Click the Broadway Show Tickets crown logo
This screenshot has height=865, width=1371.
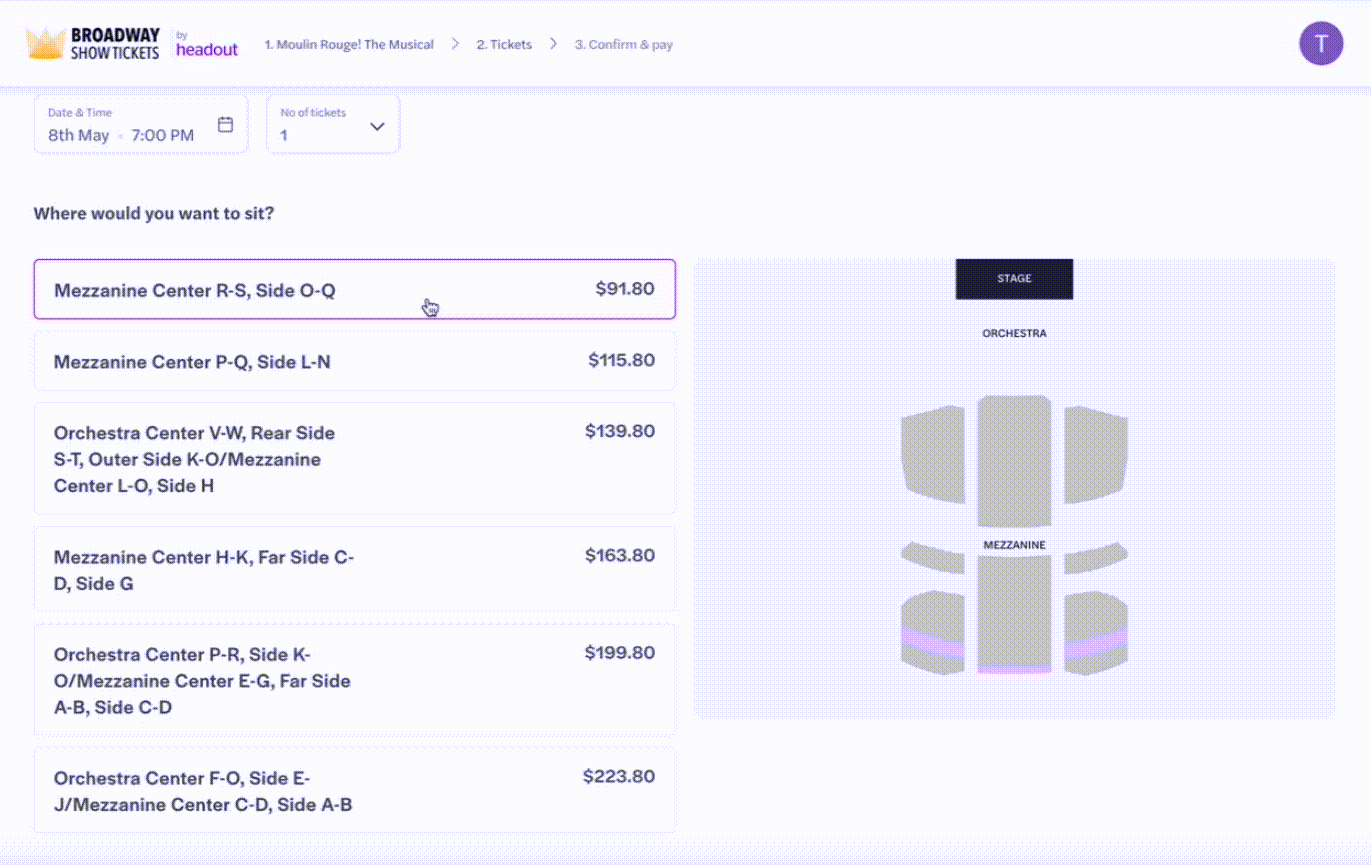coord(46,44)
